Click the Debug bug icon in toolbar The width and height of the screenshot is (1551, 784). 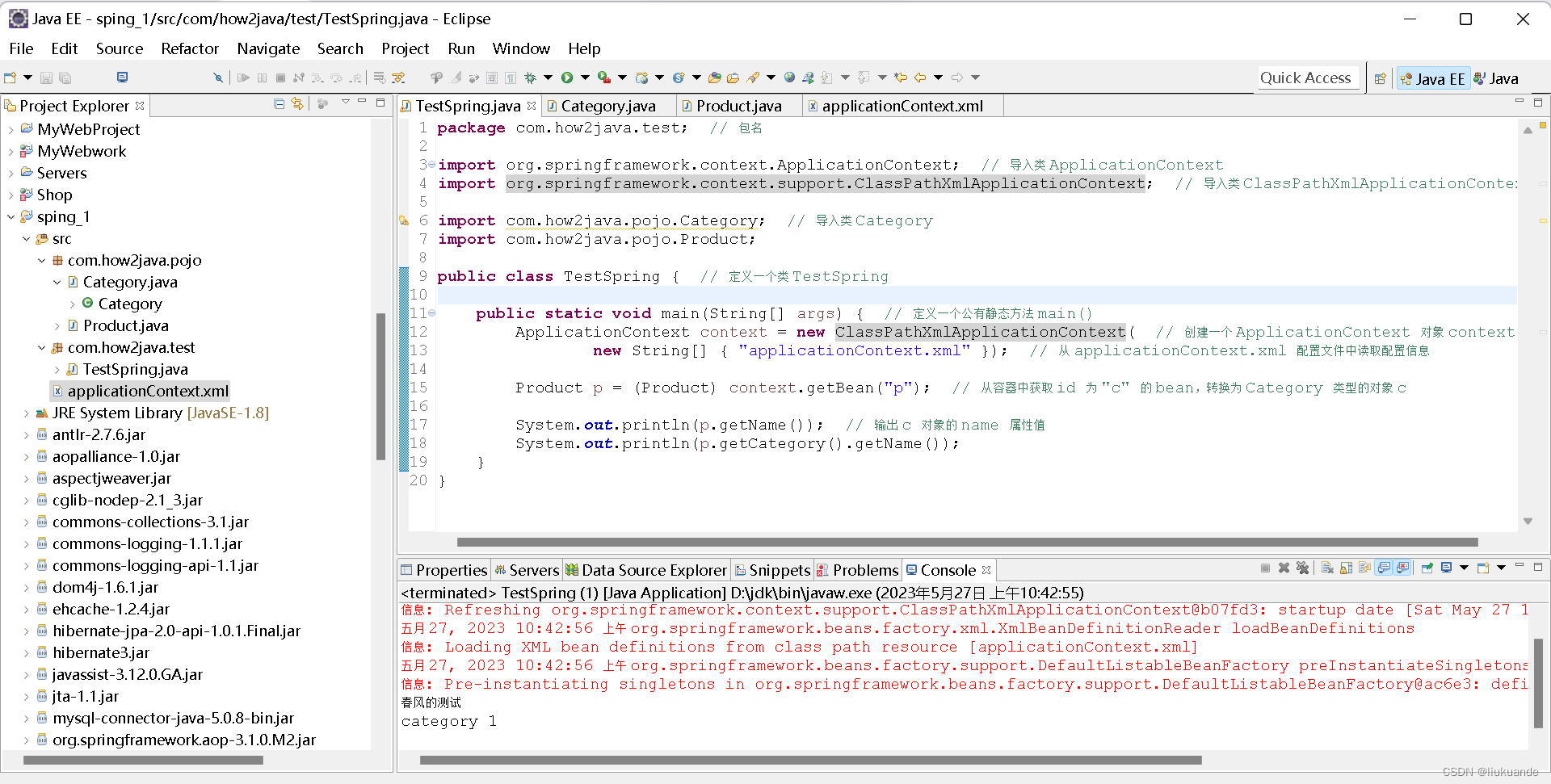point(530,78)
